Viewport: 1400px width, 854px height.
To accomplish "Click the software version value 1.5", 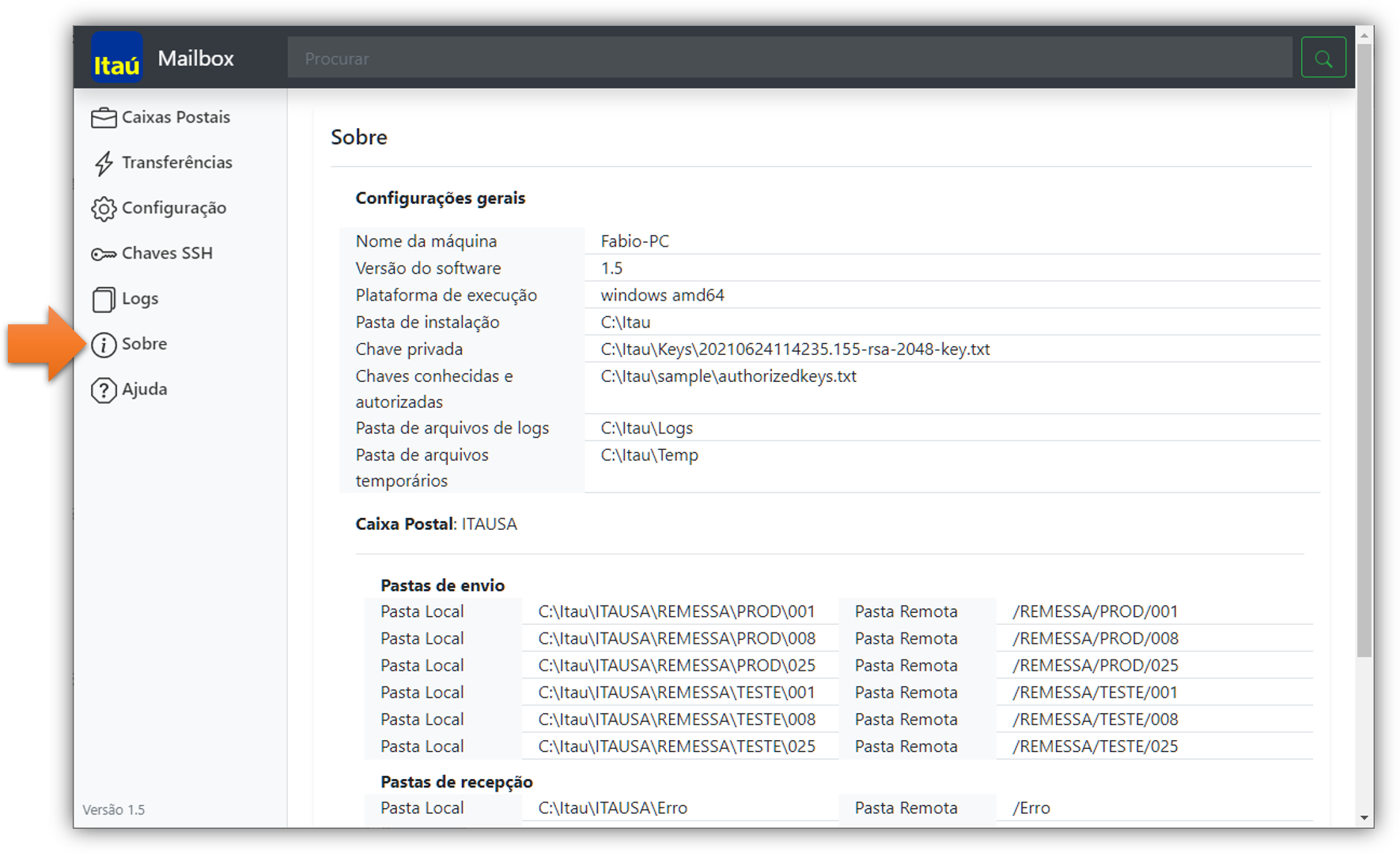I will pyautogui.click(x=611, y=268).
